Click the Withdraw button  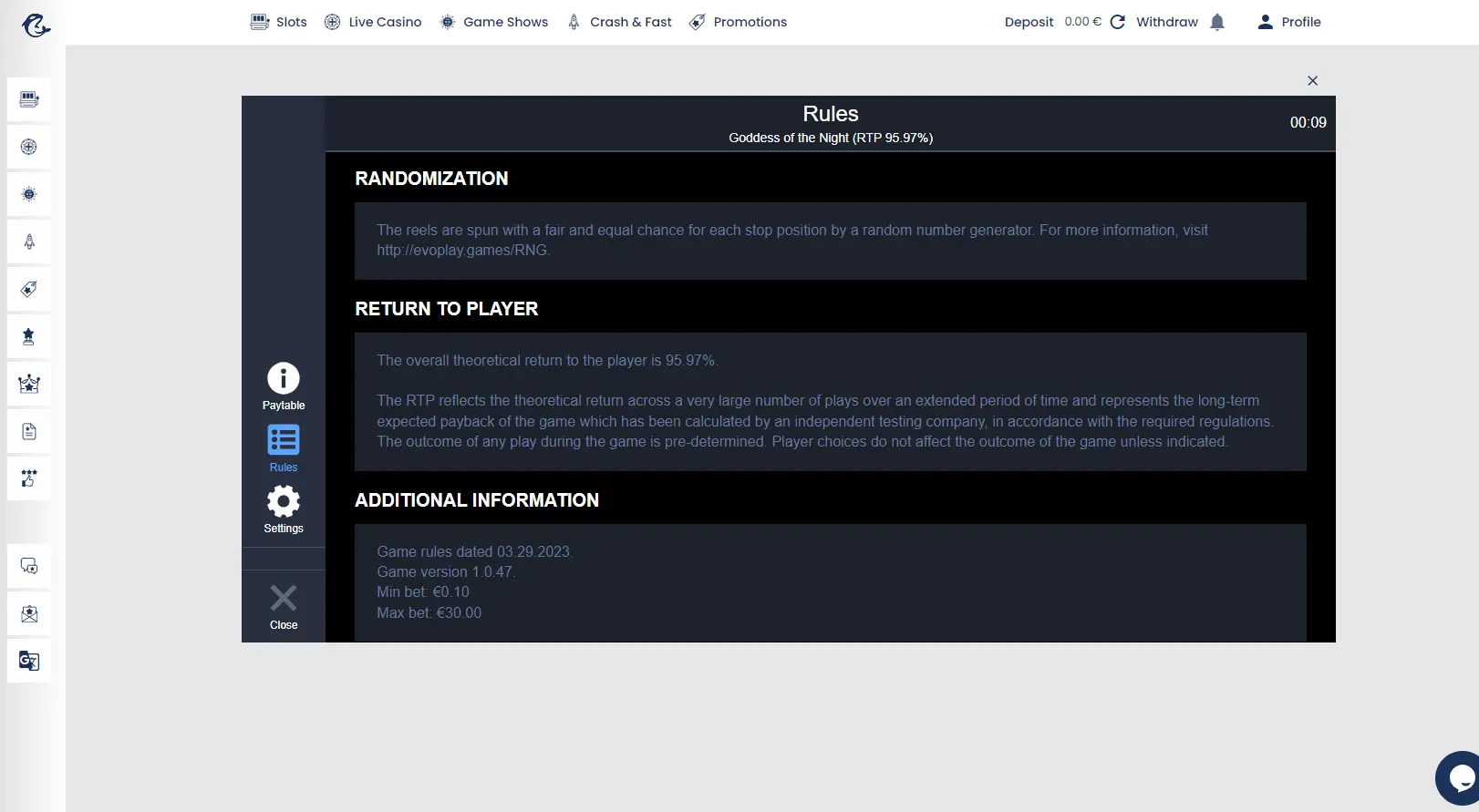(1167, 22)
